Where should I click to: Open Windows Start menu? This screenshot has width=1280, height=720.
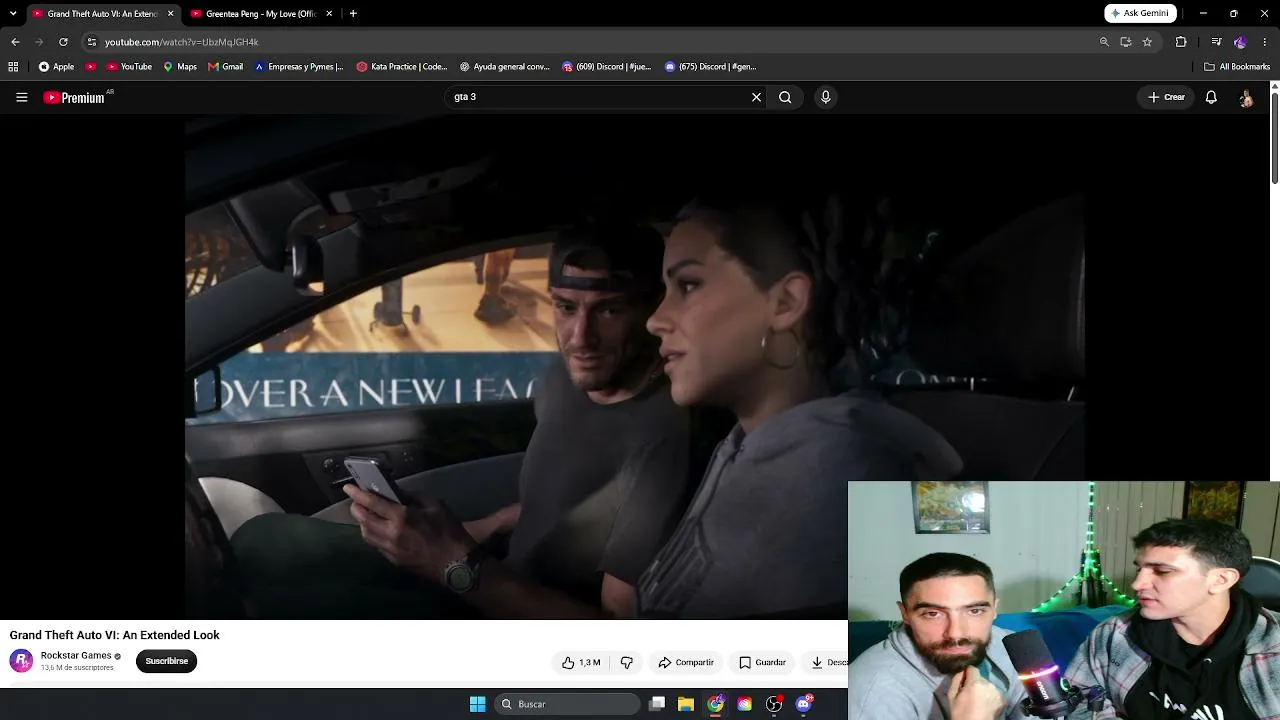(478, 704)
